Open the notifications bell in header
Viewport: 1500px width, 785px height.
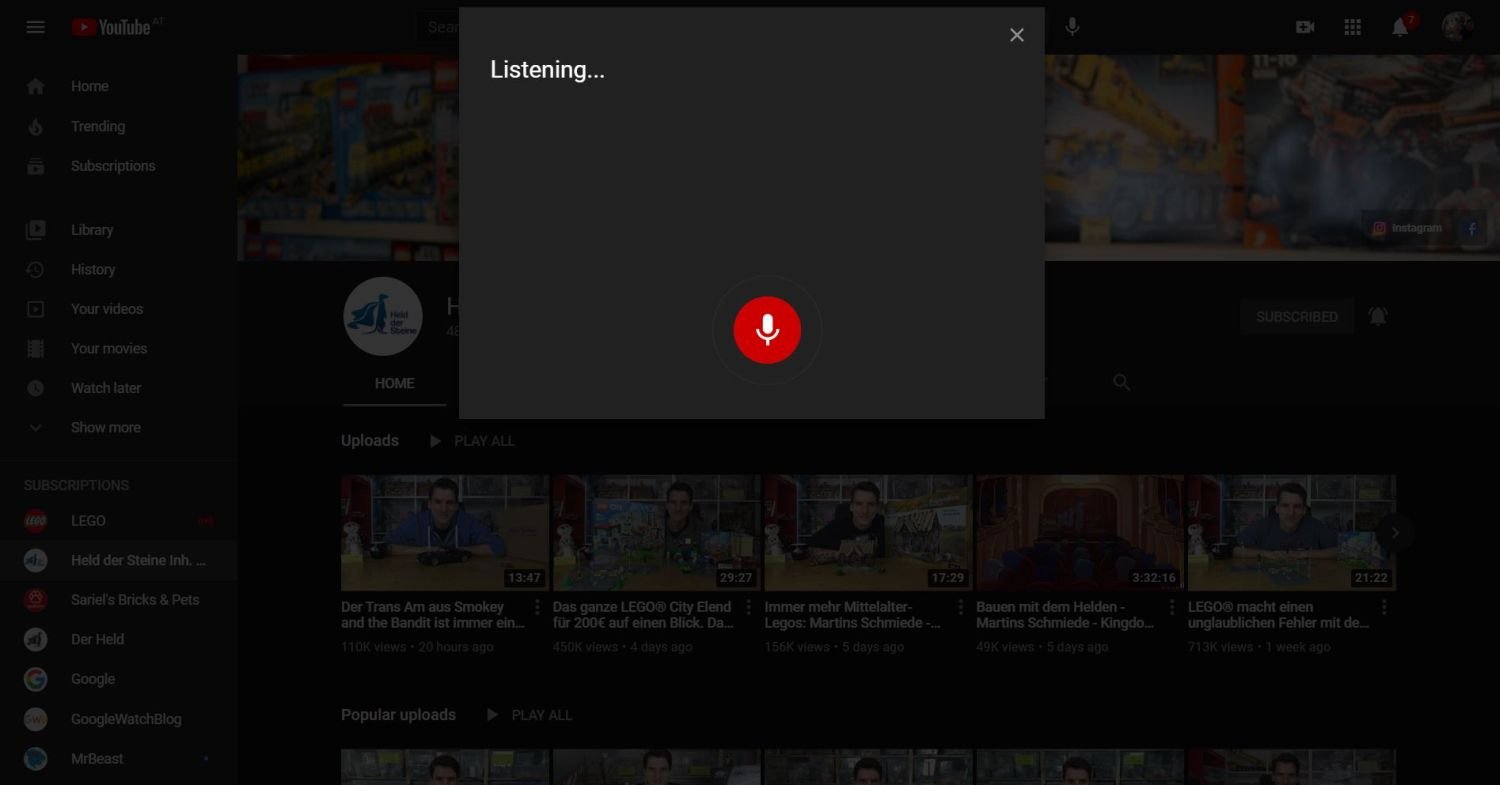(x=1400, y=27)
